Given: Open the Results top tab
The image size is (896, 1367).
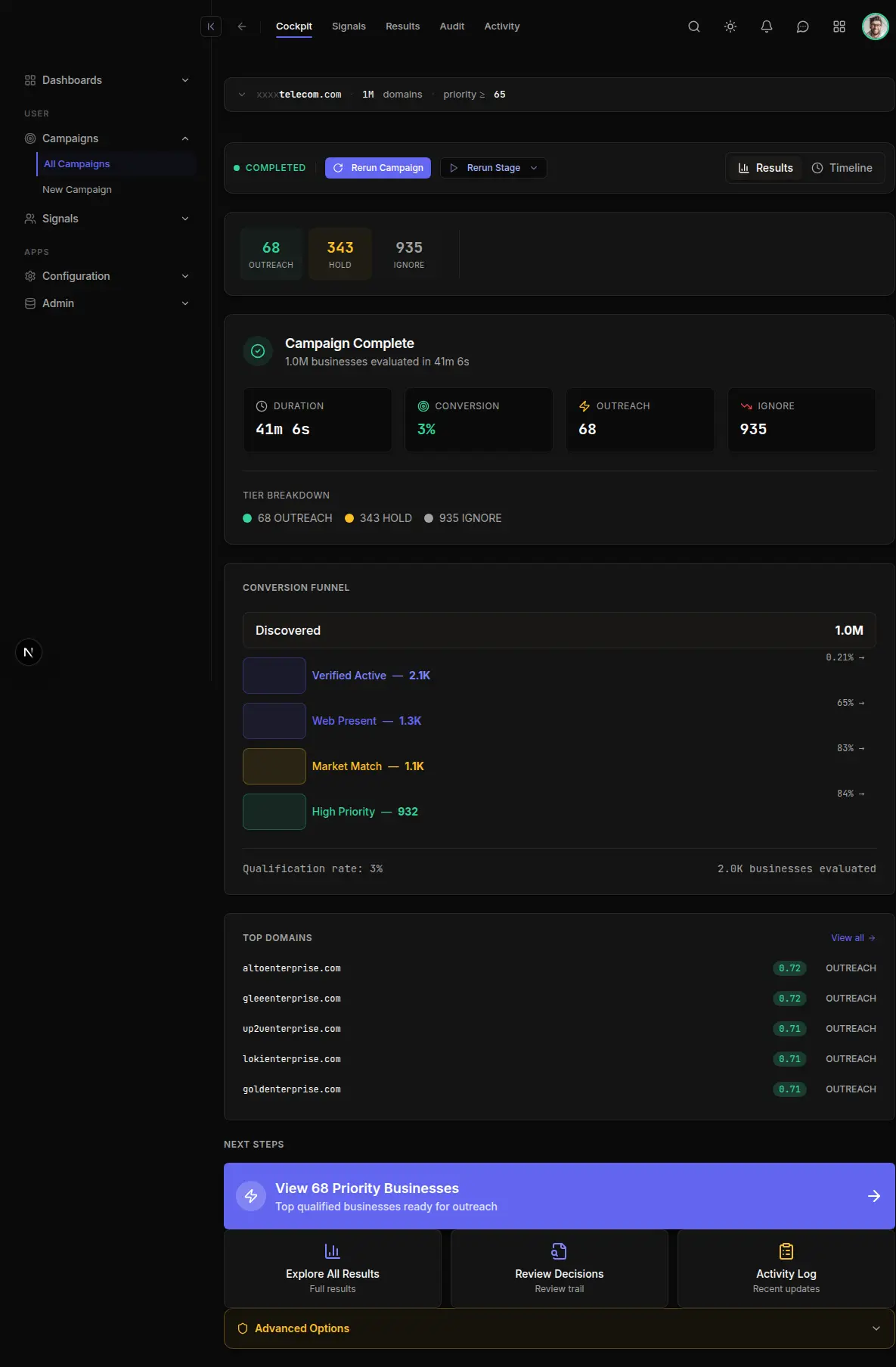Looking at the screenshot, I should [x=402, y=26].
